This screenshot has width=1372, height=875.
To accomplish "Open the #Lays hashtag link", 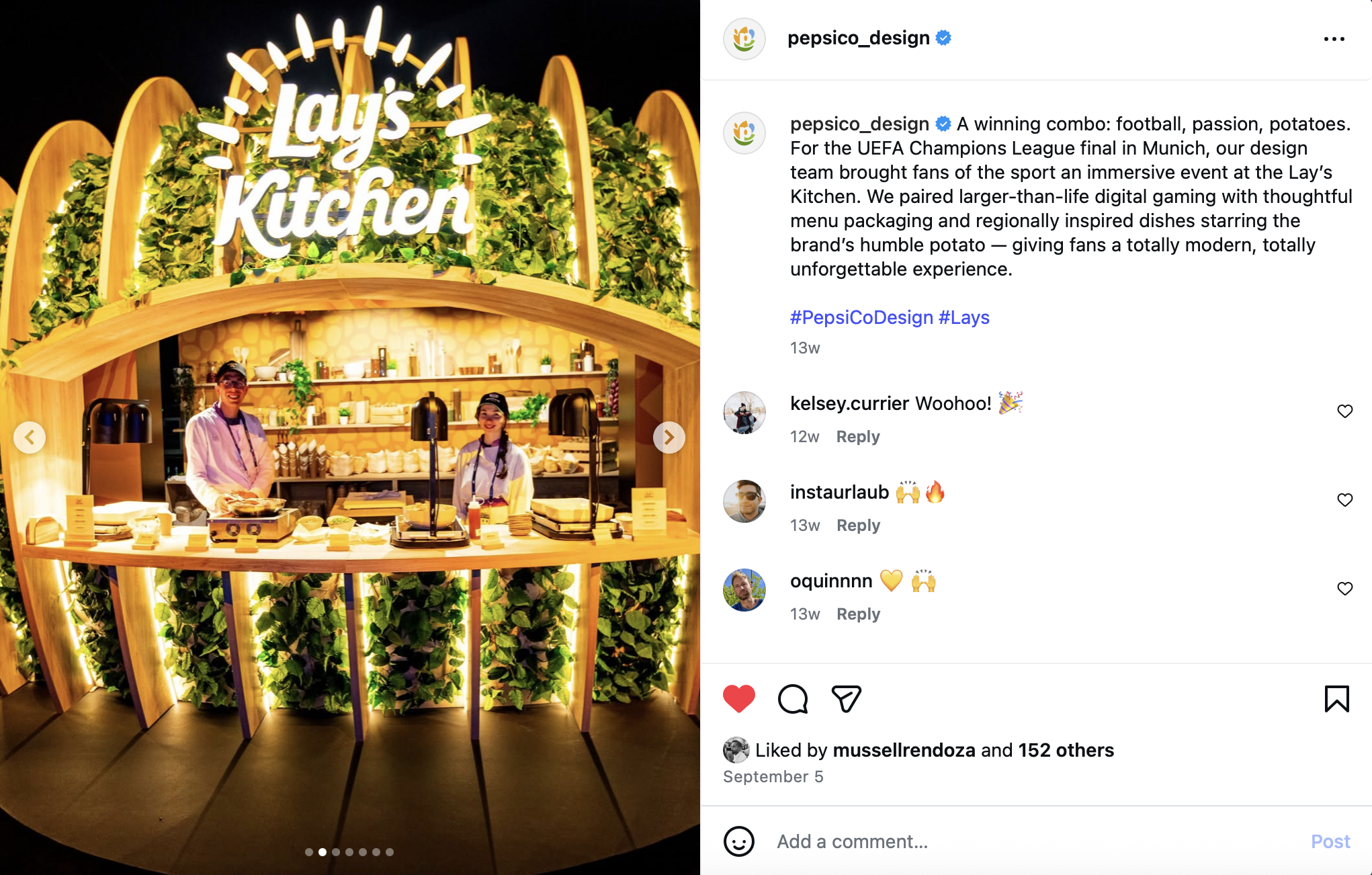I will [x=964, y=317].
